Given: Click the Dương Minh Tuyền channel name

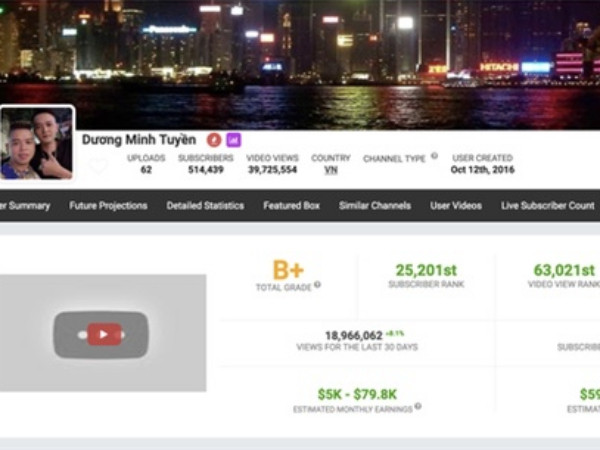Looking at the screenshot, I should pos(139,140).
